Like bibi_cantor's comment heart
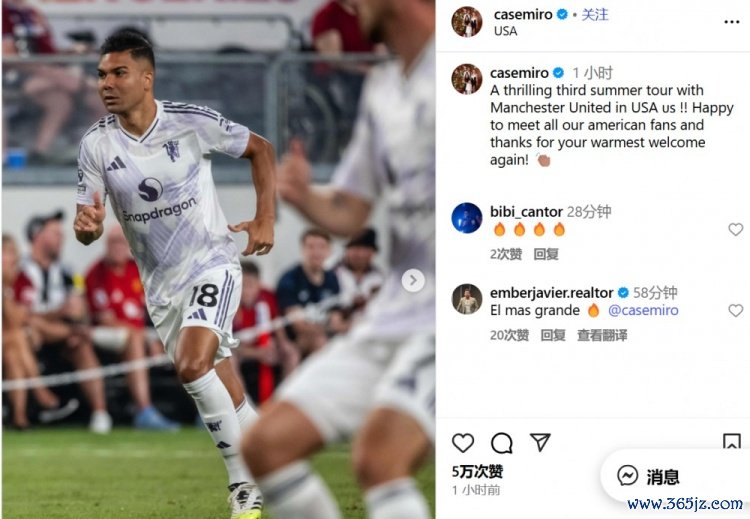 736,230
